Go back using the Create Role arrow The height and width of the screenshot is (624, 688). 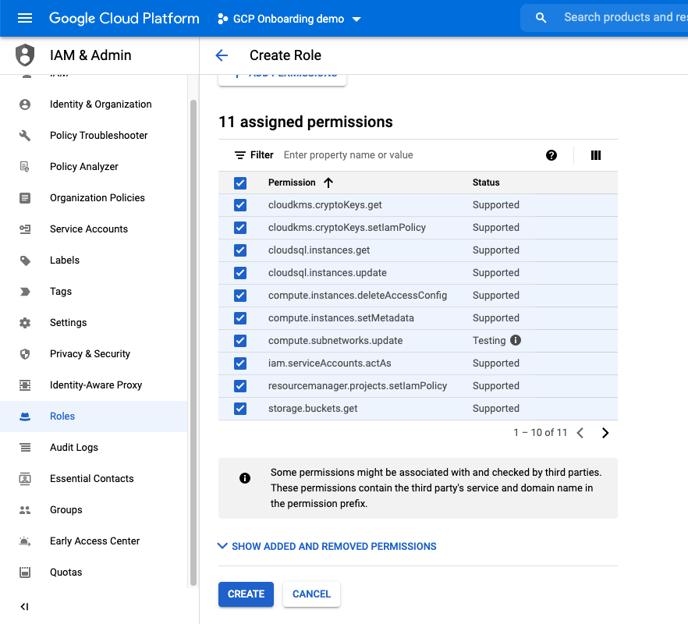point(222,55)
